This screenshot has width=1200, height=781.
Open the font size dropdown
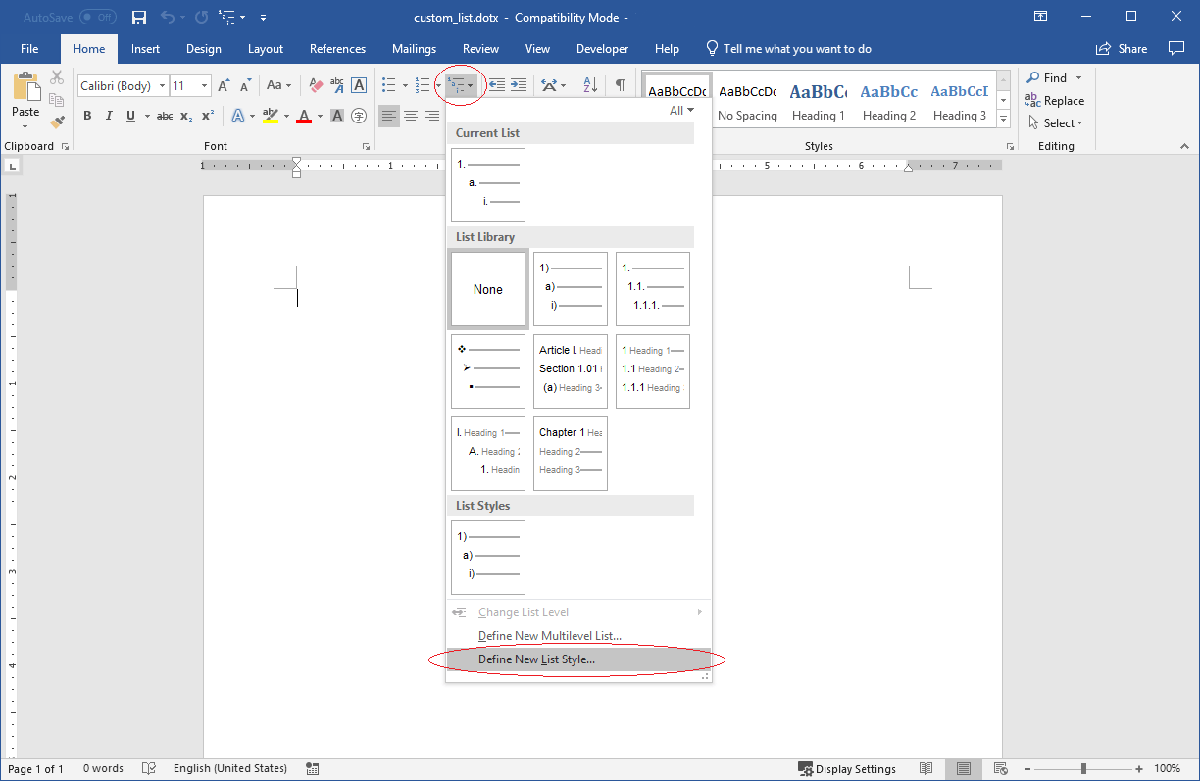tap(204, 86)
